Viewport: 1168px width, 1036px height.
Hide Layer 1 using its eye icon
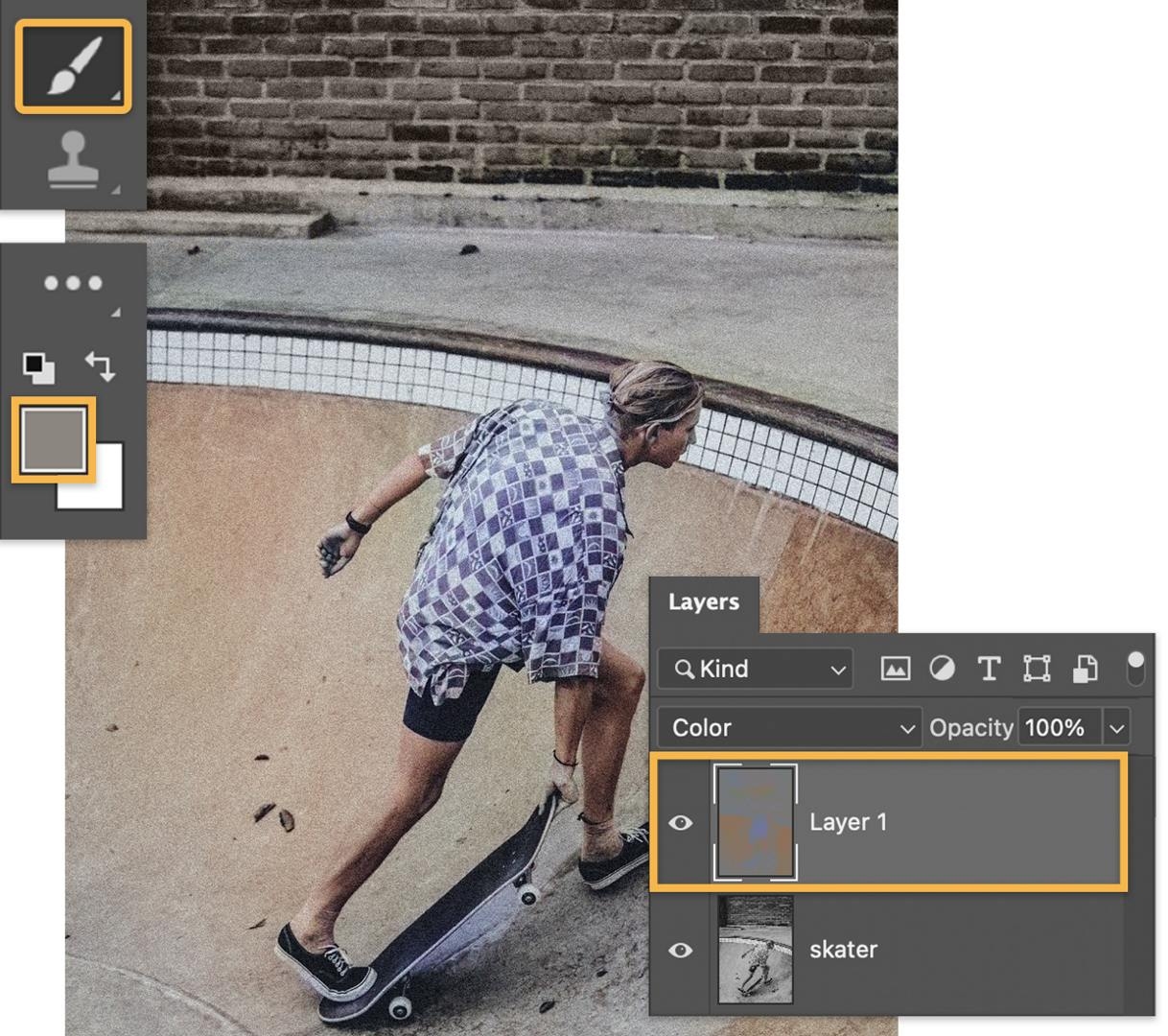click(x=682, y=822)
